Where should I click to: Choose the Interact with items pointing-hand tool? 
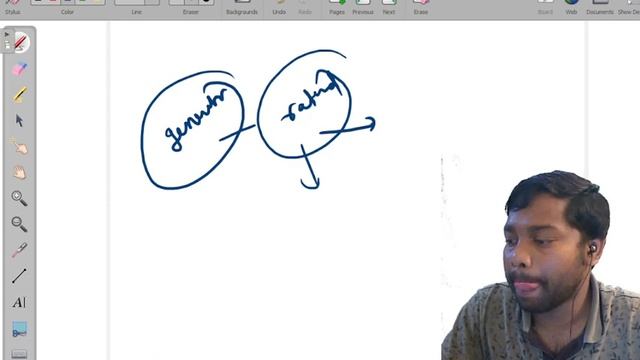click(x=20, y=147)
